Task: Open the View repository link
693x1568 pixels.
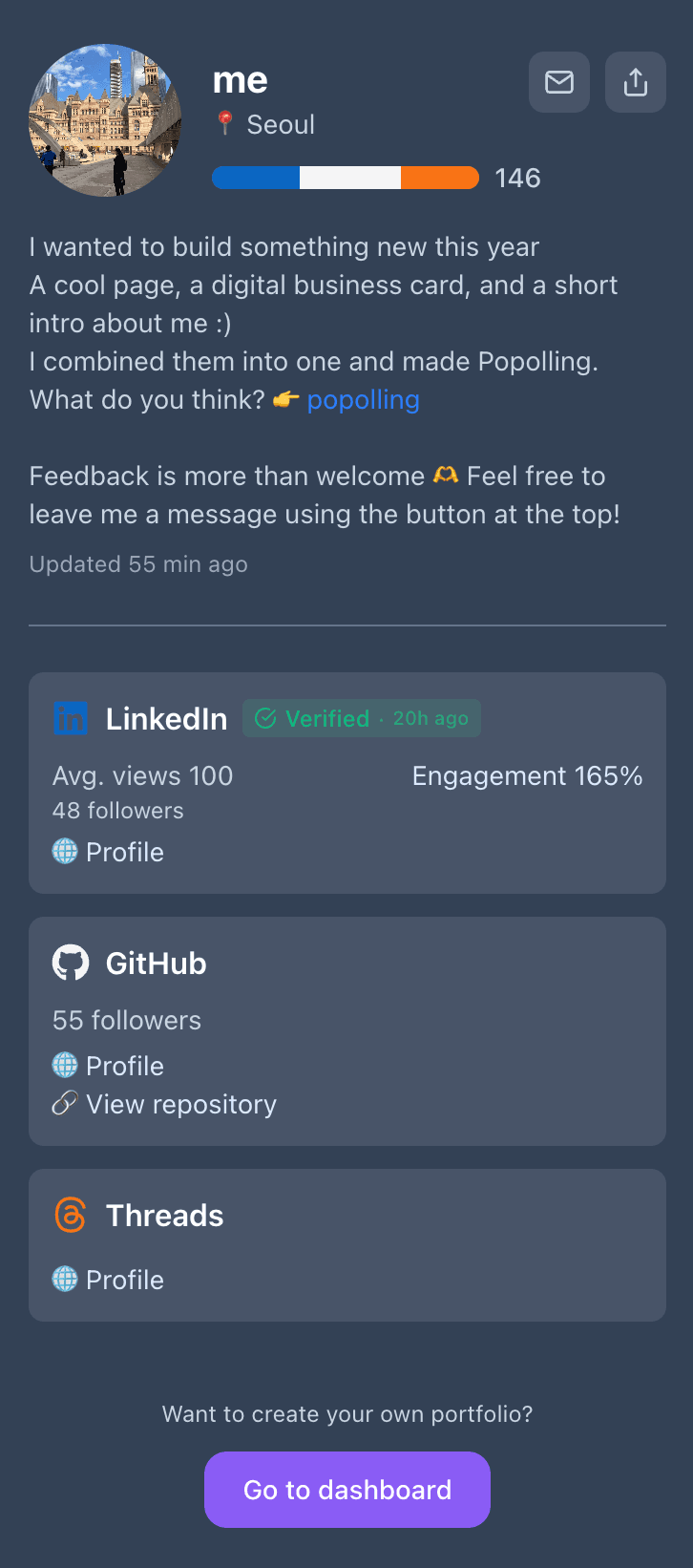Action: click(x=180, y=1104)
